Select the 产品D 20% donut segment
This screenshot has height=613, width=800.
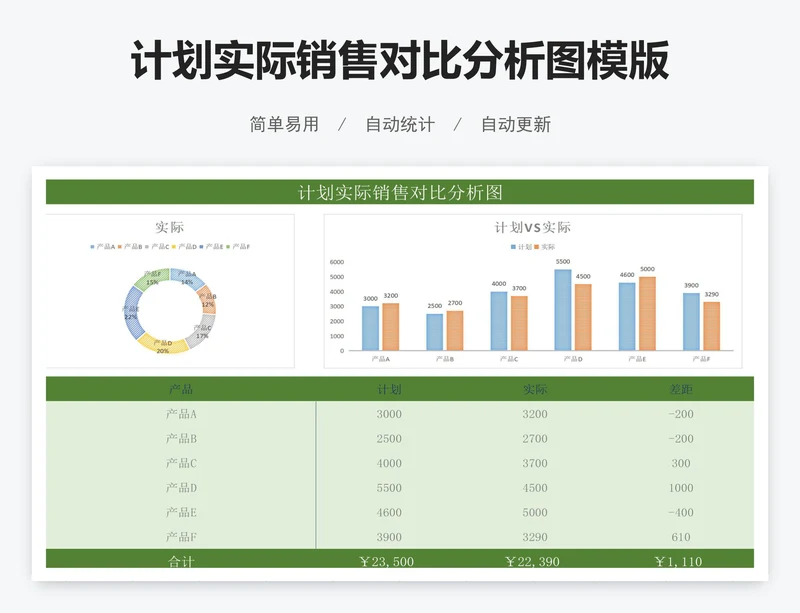(162, 346)
